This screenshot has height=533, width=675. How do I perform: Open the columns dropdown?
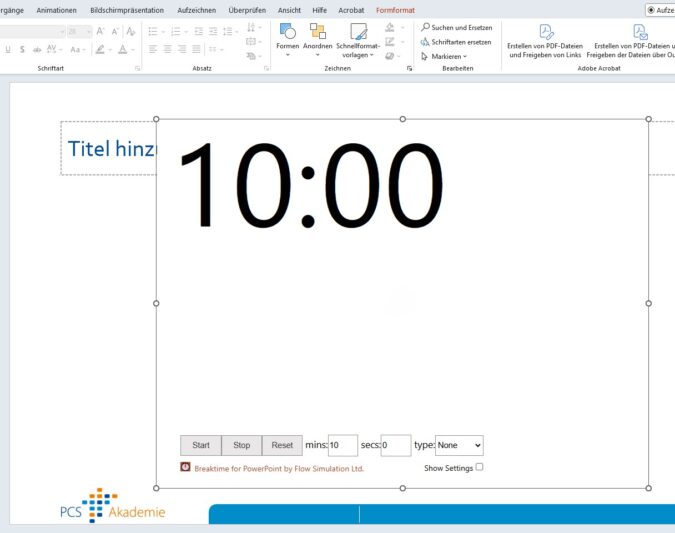(x=216, y=50)
